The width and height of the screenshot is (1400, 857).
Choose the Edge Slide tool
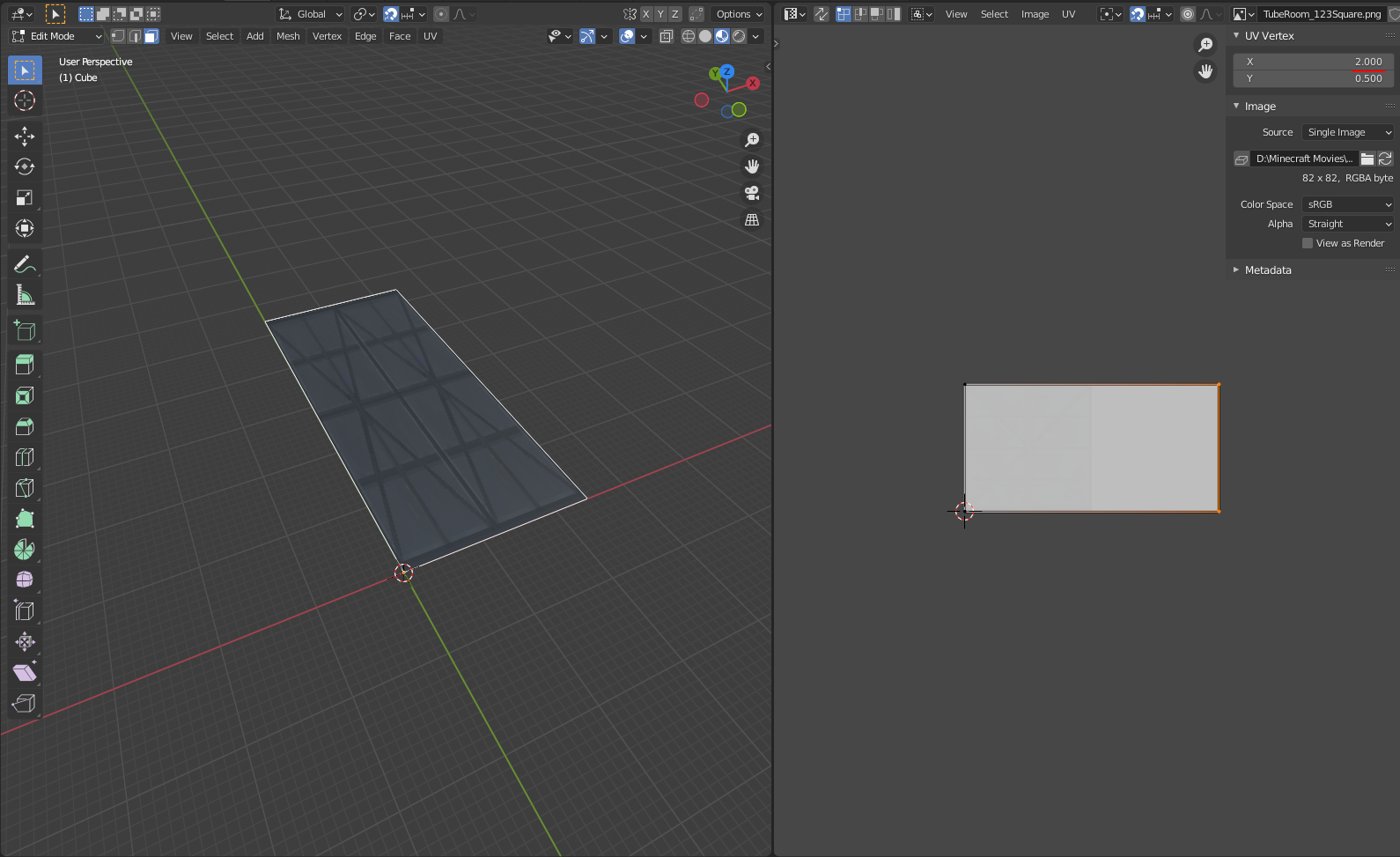pos(25,610)
